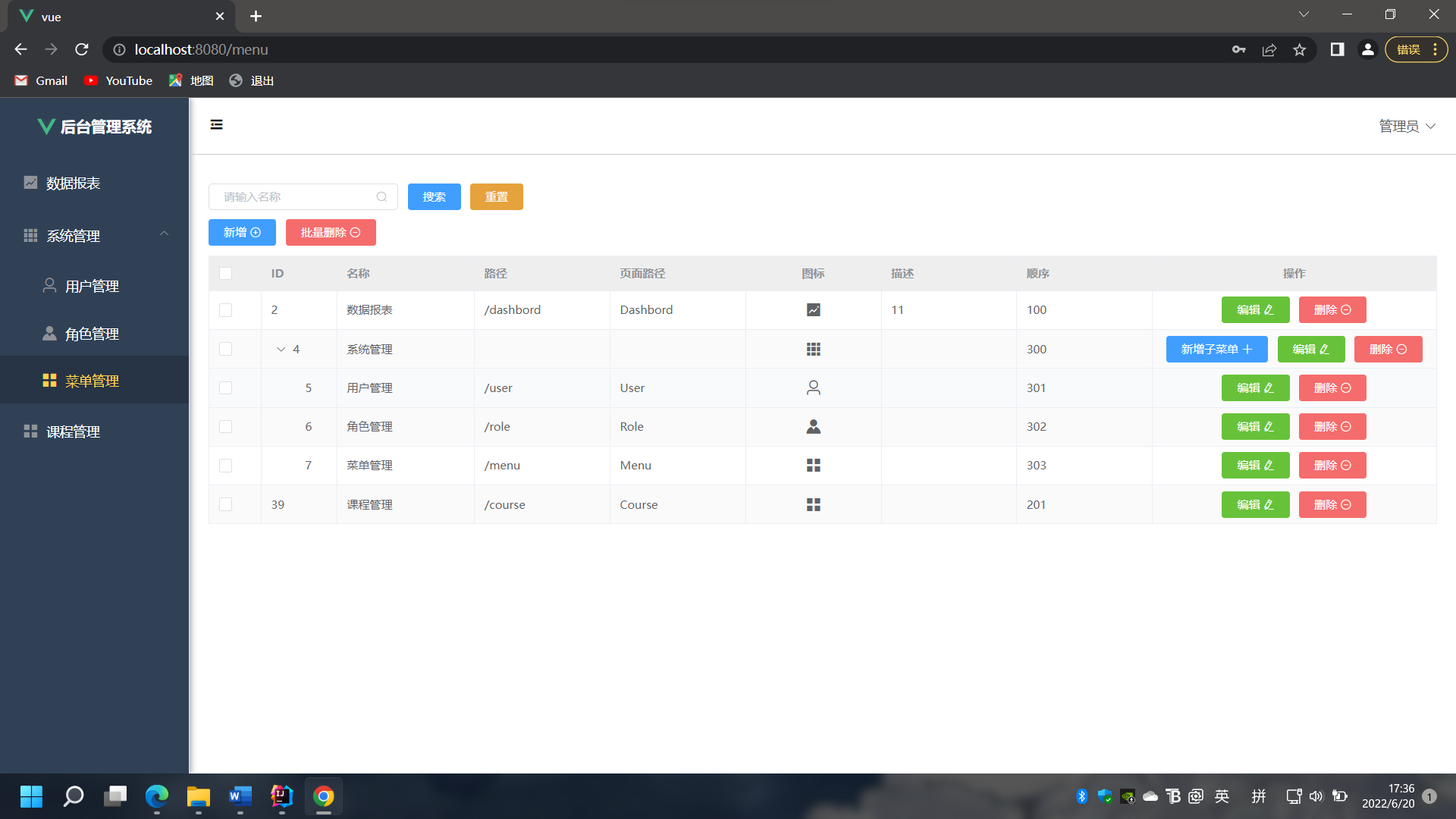Click the share page icon in address bar
Screen dimensions: 1456x819
(1269, 49)
